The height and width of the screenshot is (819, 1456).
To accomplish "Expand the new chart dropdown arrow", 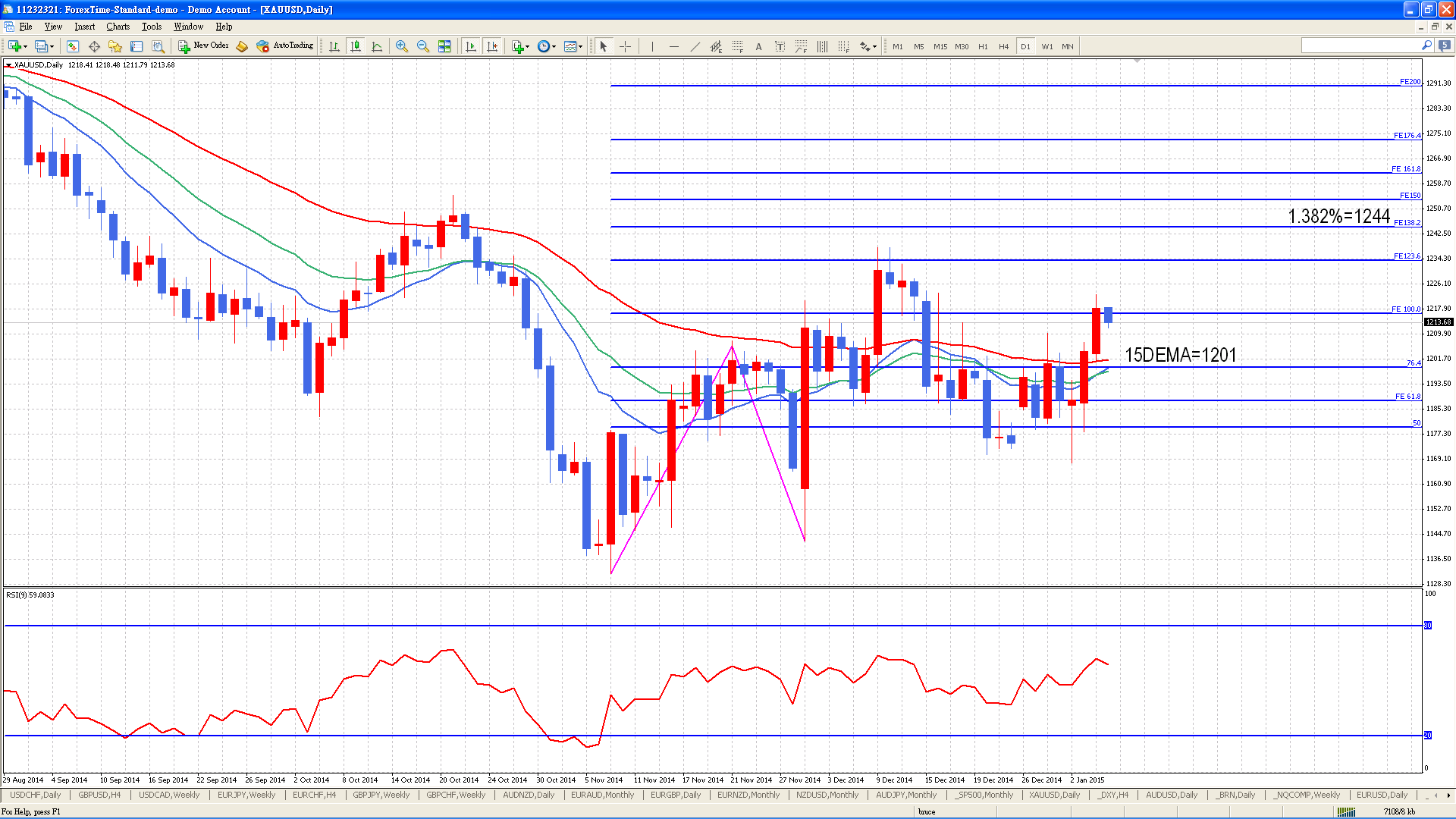I will (x=26, y=46).
